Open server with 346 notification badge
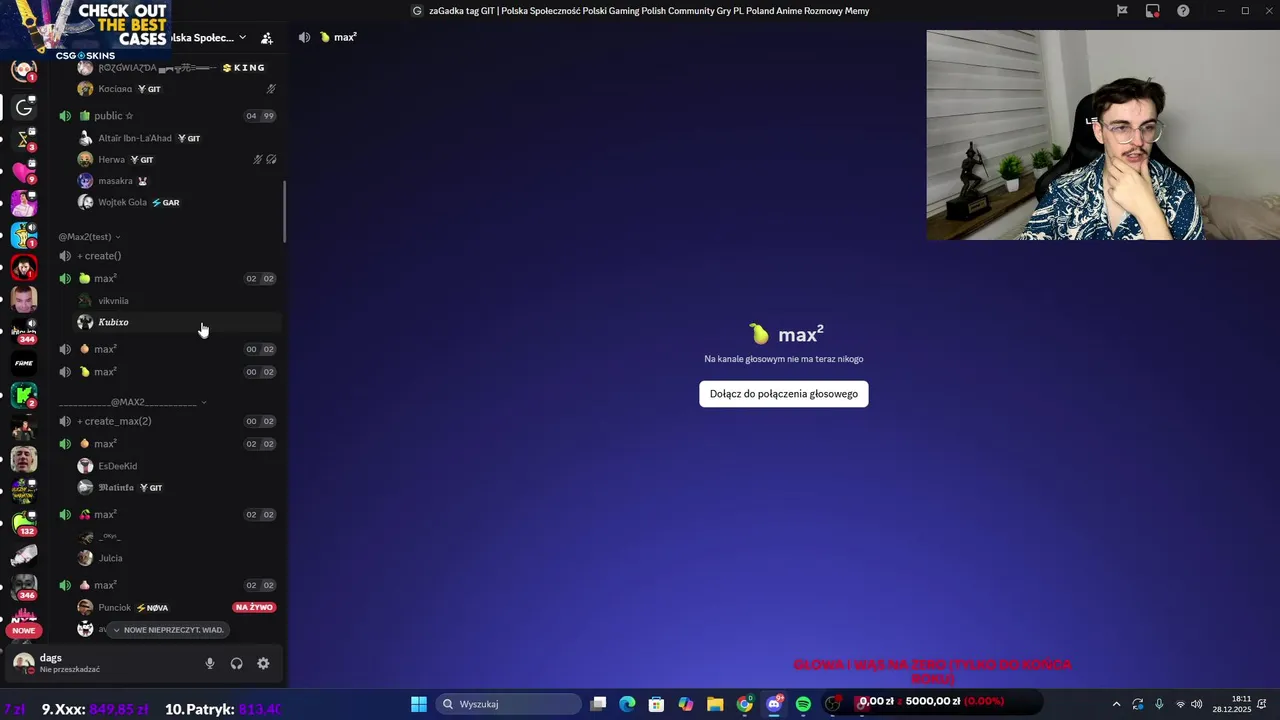The image size is (1280, 720). pos(24,586)
